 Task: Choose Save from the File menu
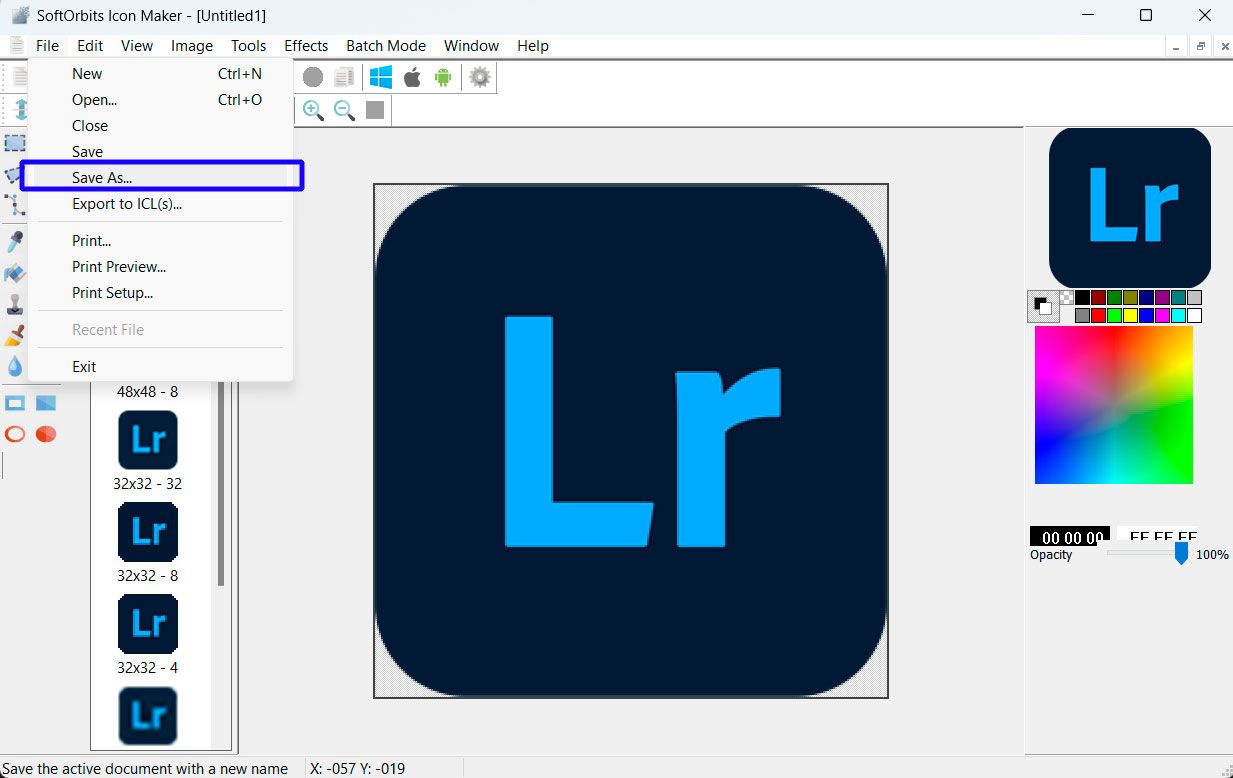(160, 151)
